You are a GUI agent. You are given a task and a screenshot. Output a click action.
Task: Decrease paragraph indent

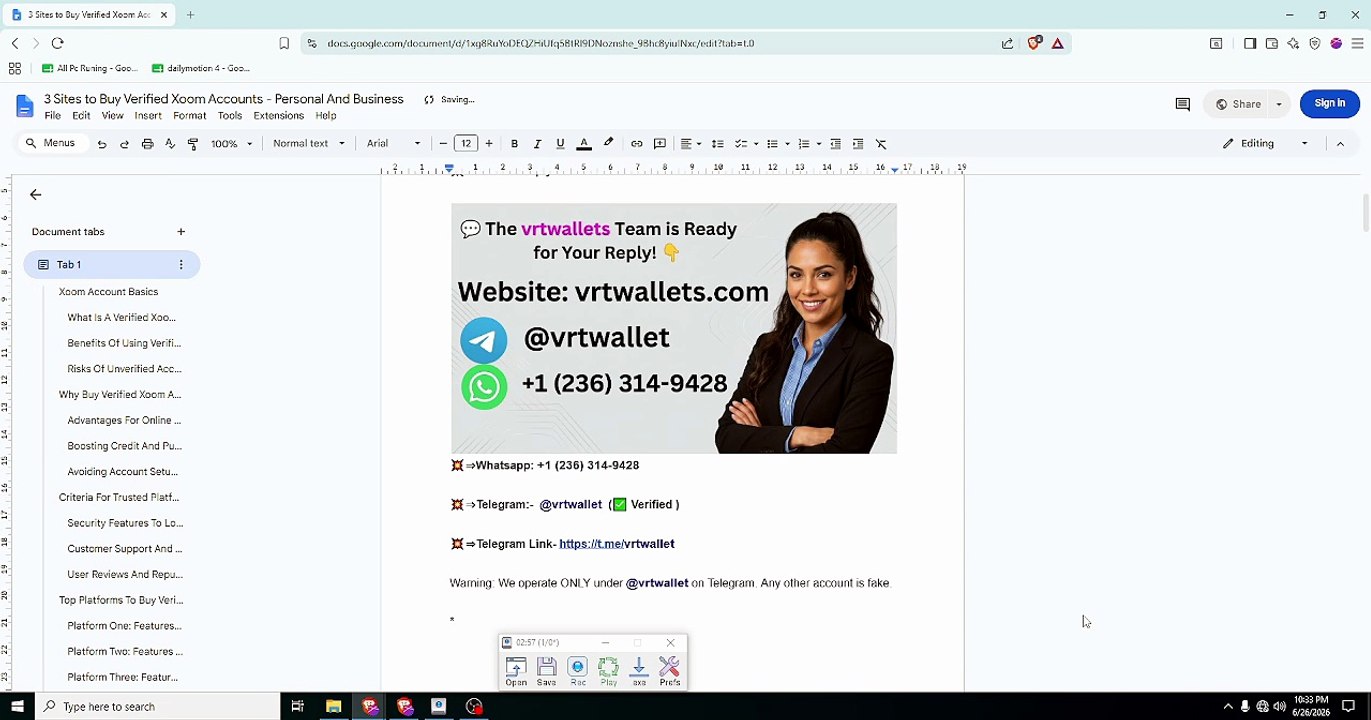(835, 144)
